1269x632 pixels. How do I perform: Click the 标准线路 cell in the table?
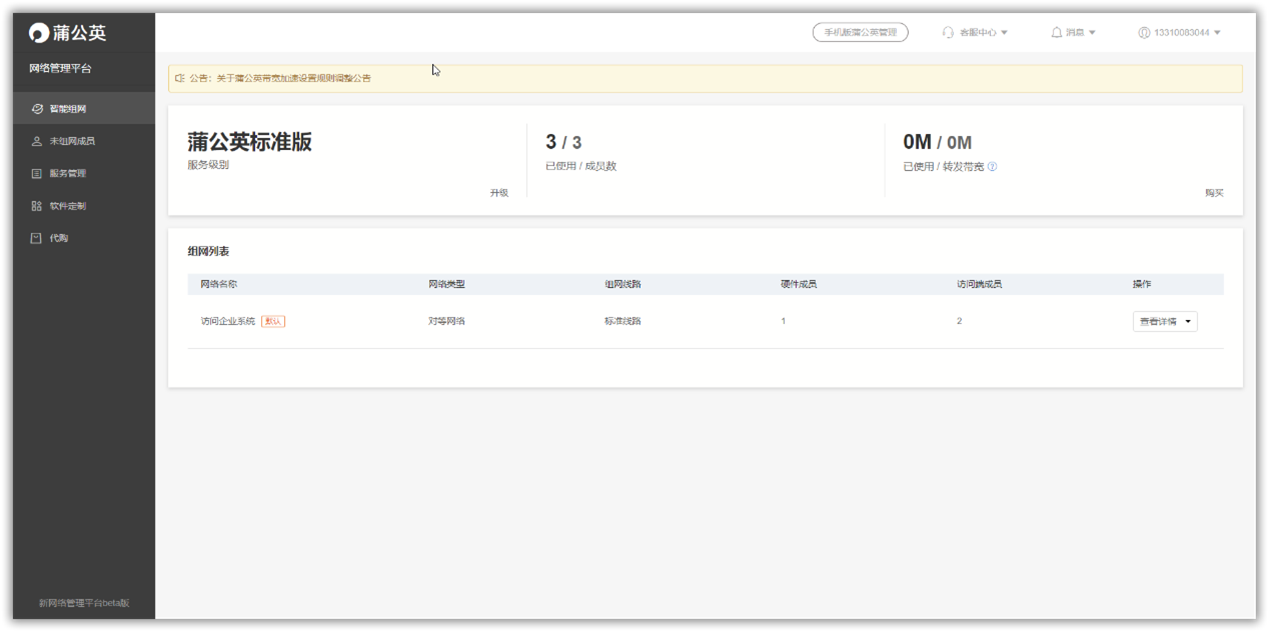pyautogui.click(x=623, y=321)
